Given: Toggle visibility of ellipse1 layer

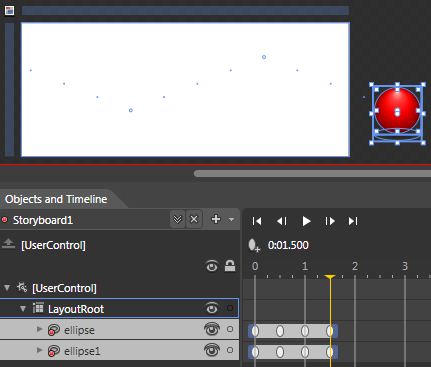Looking at the screenshot, I should [x=212, y=351].
